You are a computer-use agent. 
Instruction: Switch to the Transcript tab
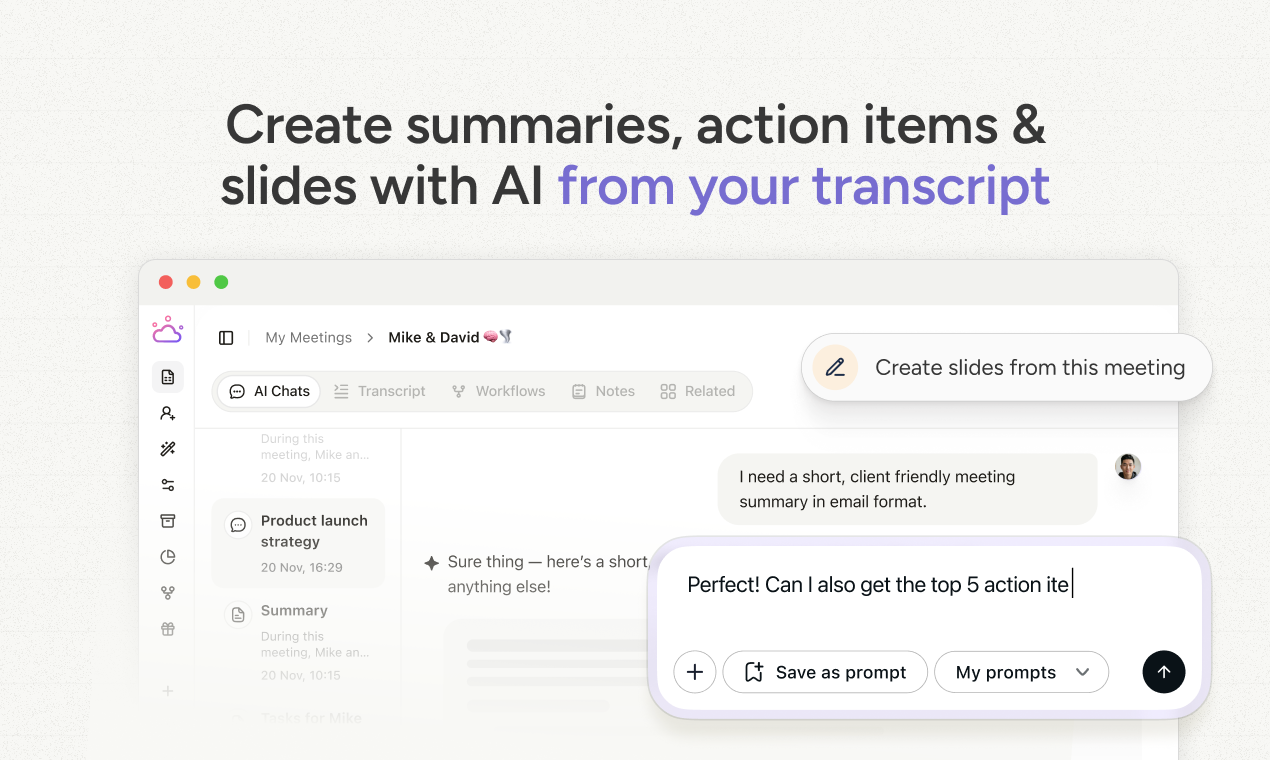click(x=380, y=391)
